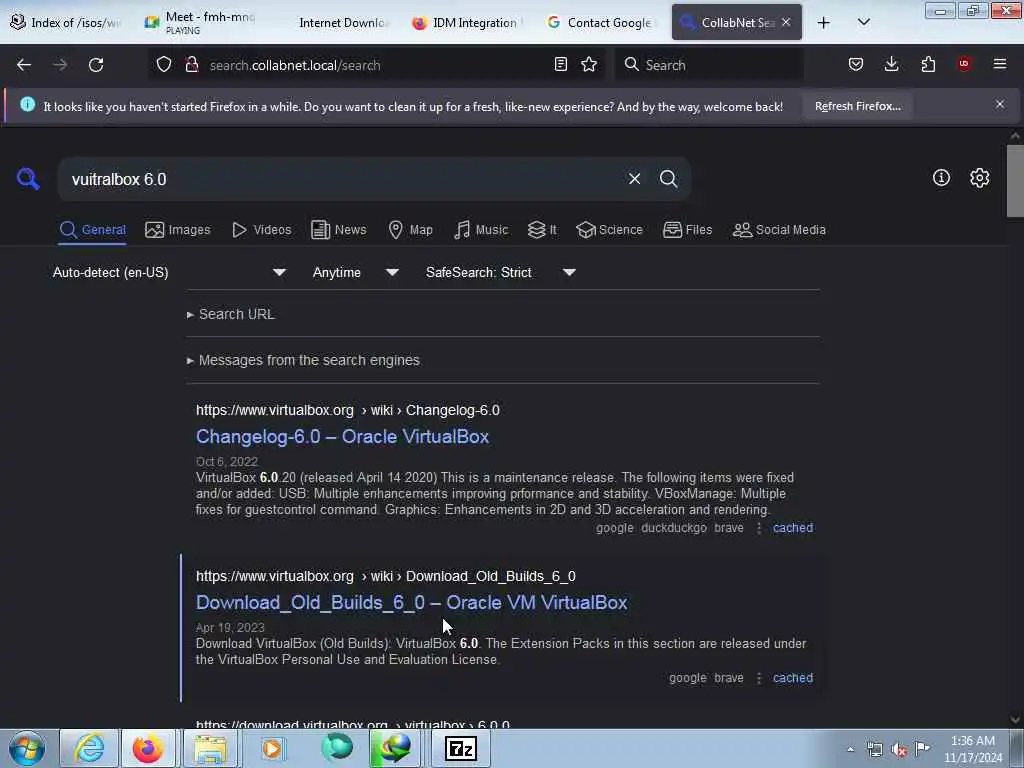Image resolution: width=1024 pixels, height=768 pixels.
Task: Select the Science search category
Action: coord(609,230)
